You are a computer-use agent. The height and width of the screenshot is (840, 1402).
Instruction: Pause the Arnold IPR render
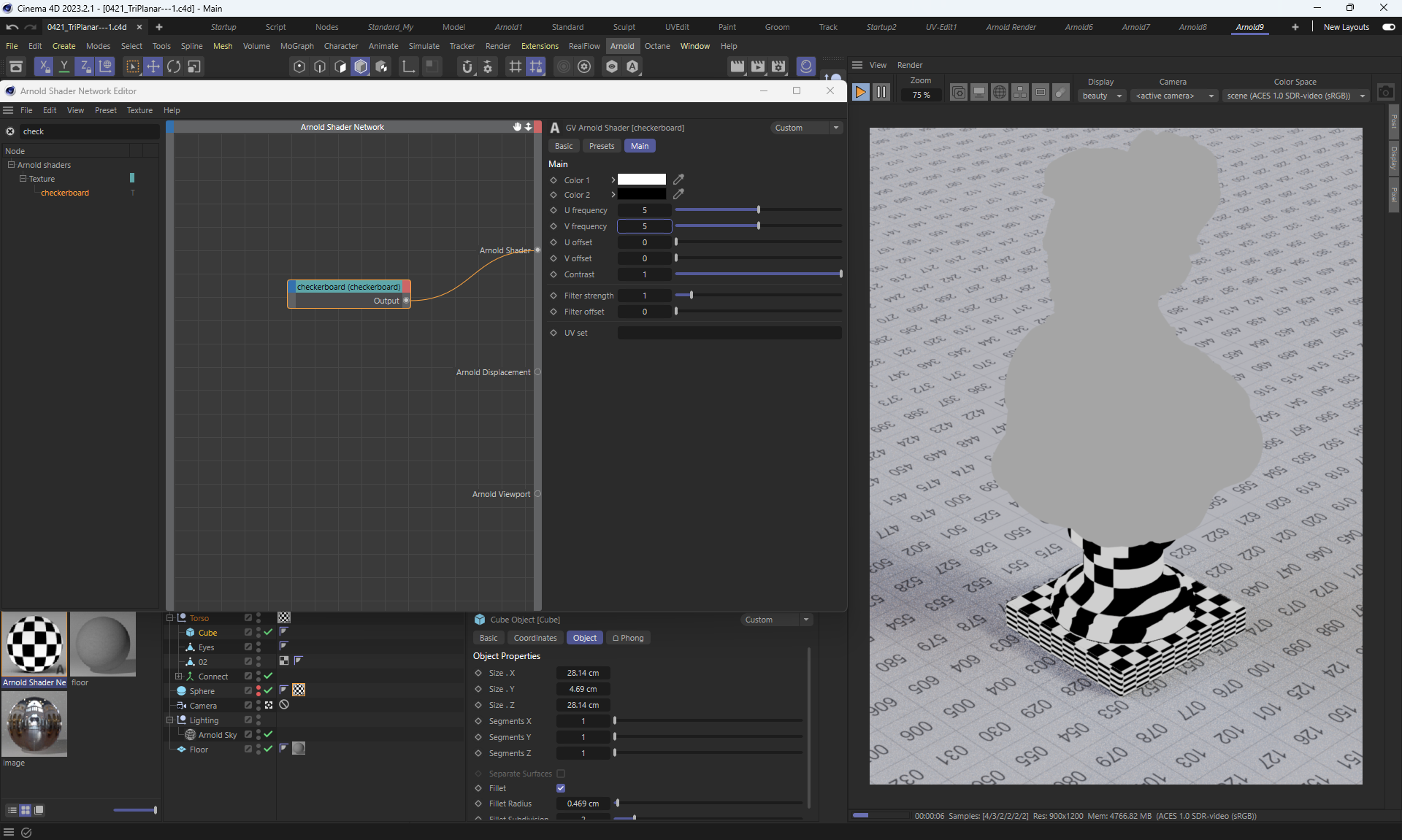[x=881, y=93]
